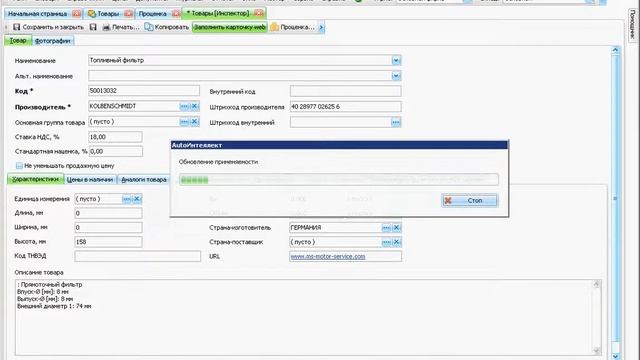This screenshot has height=360, width=640.
Task: Expand the toolbar overflow arrow
Action: click(x=321, y=27)
